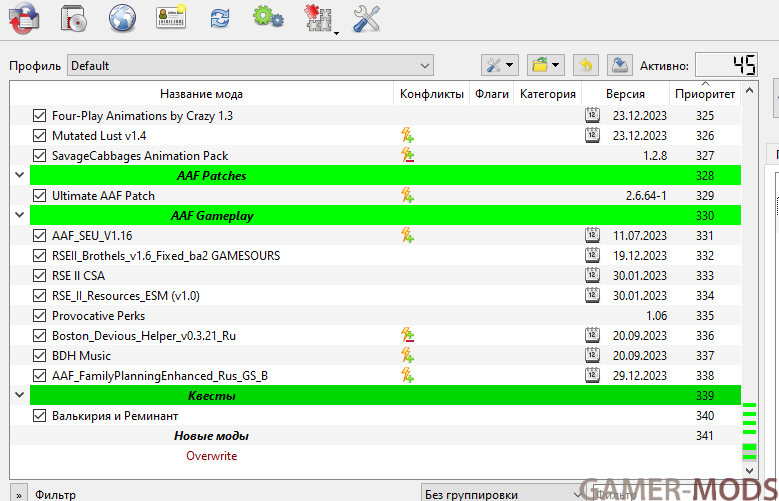Disable BDH Music mod
The image size is (779, 501).
pos(39,356)
